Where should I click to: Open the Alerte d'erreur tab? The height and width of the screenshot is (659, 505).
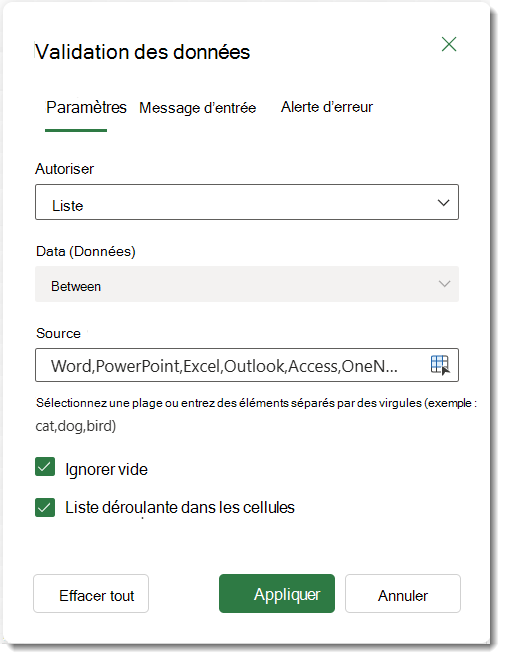tap(326, 107)
